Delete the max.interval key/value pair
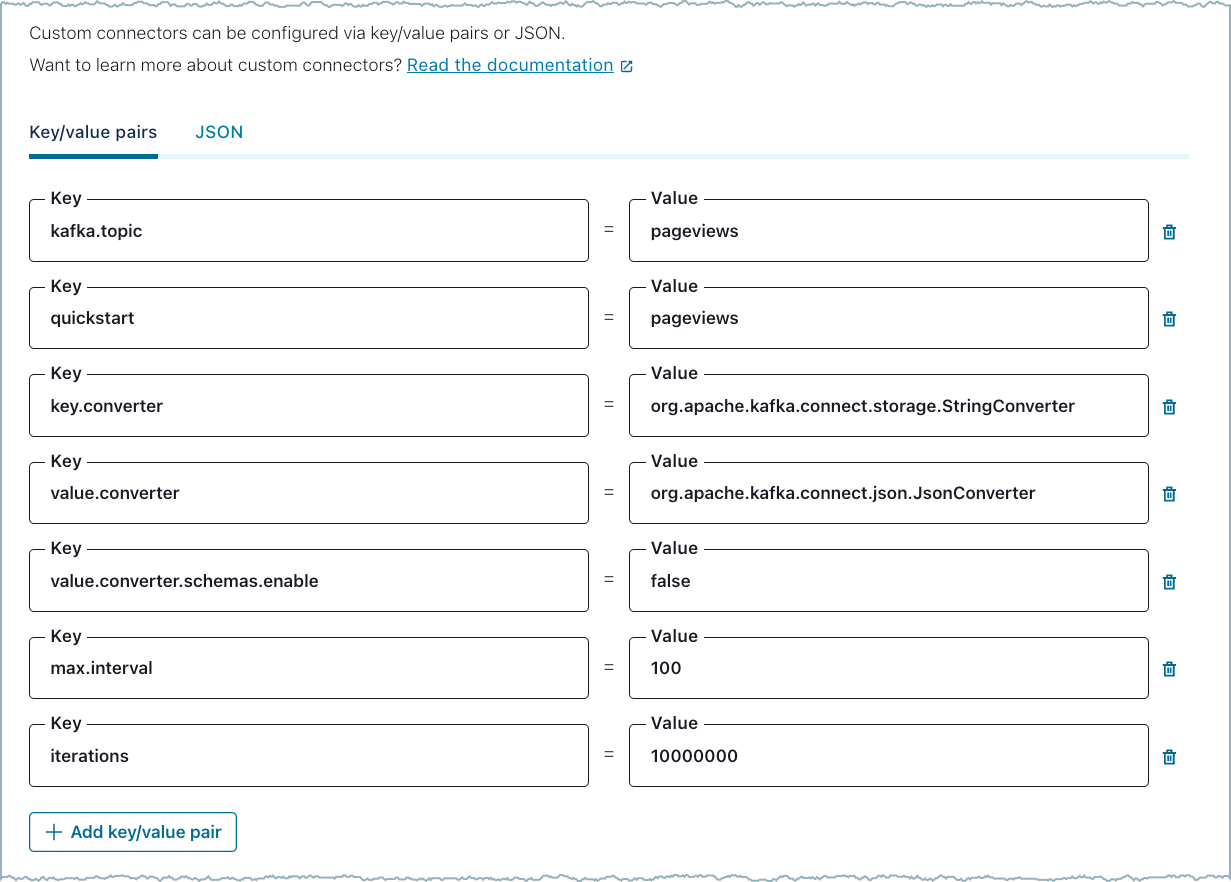 pos(1169,669)
